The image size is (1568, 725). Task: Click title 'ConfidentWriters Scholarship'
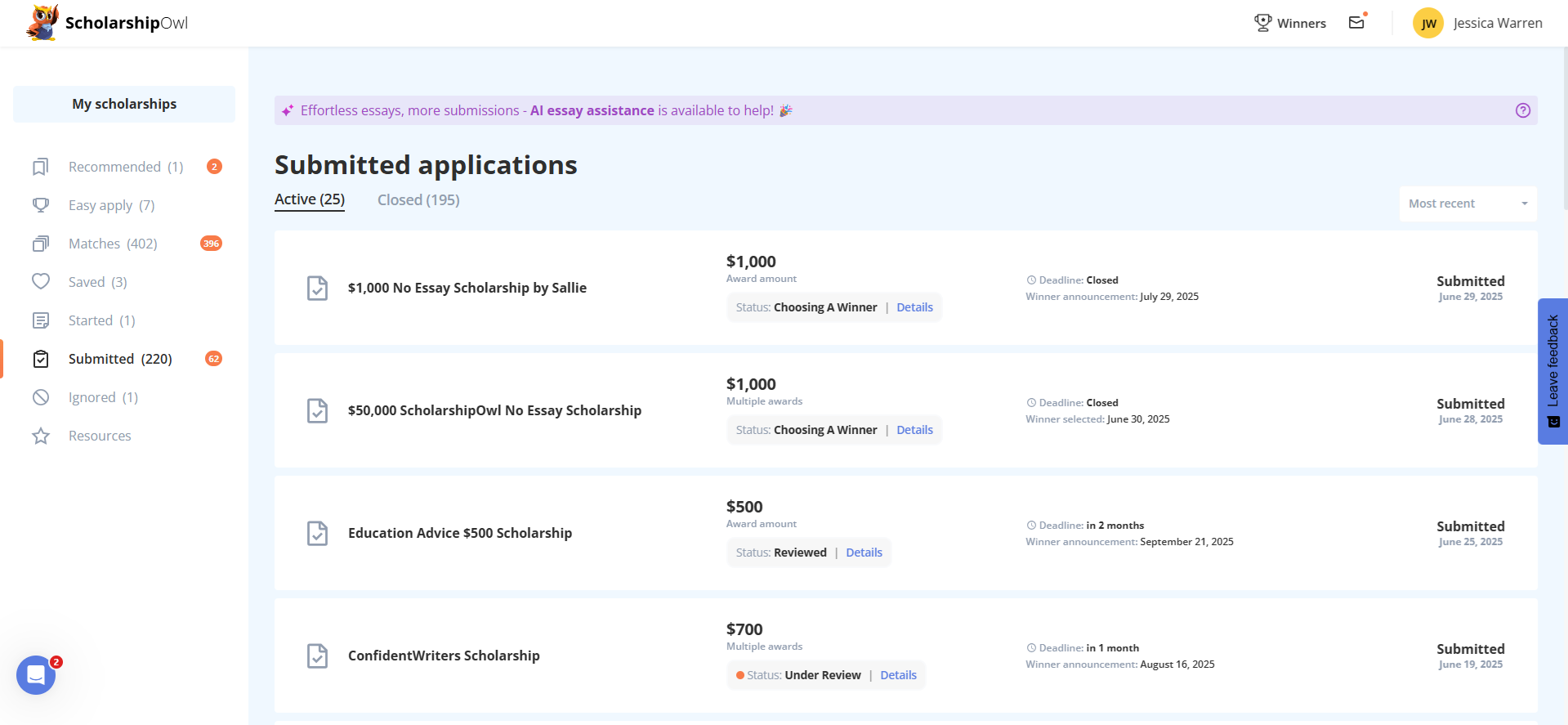point(444,656)
